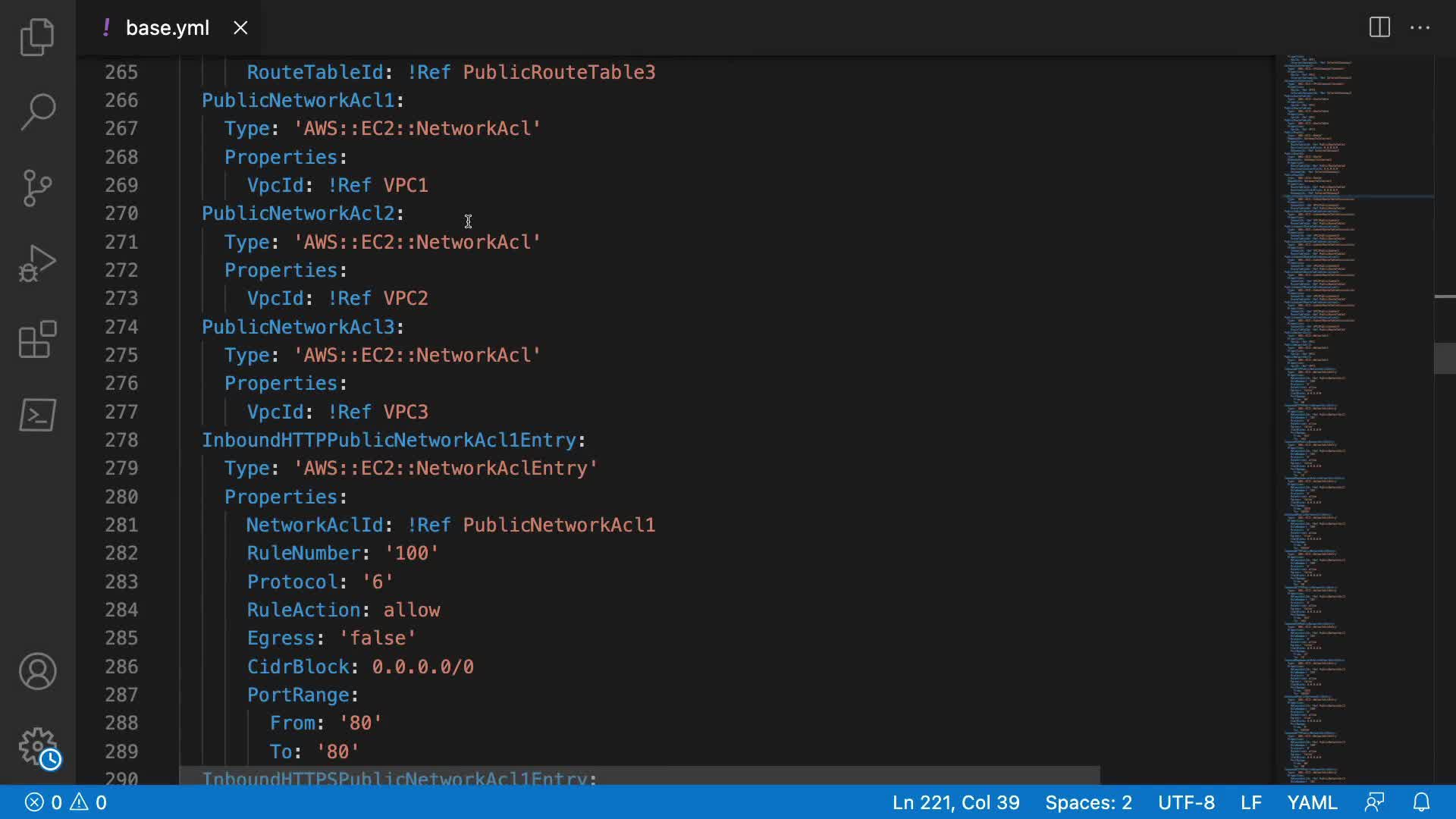Open the Explorer view in activity bar

click(37, 37)
